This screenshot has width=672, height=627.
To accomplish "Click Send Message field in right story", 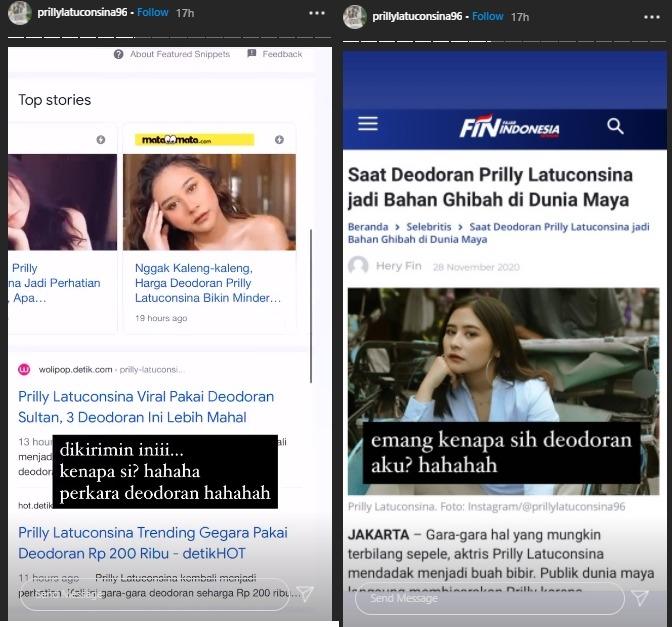I will (489, 598).
